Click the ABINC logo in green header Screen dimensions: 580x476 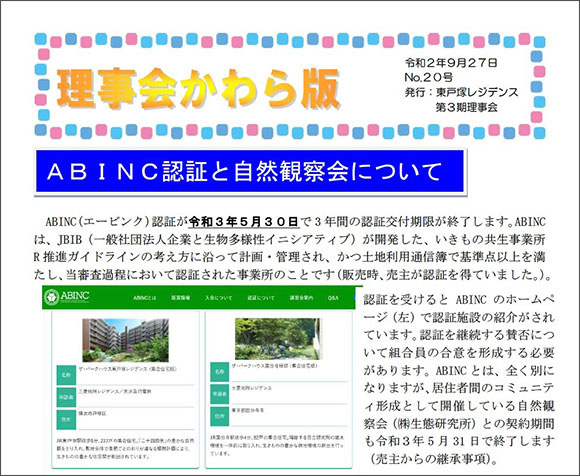[x=67, y=297]
